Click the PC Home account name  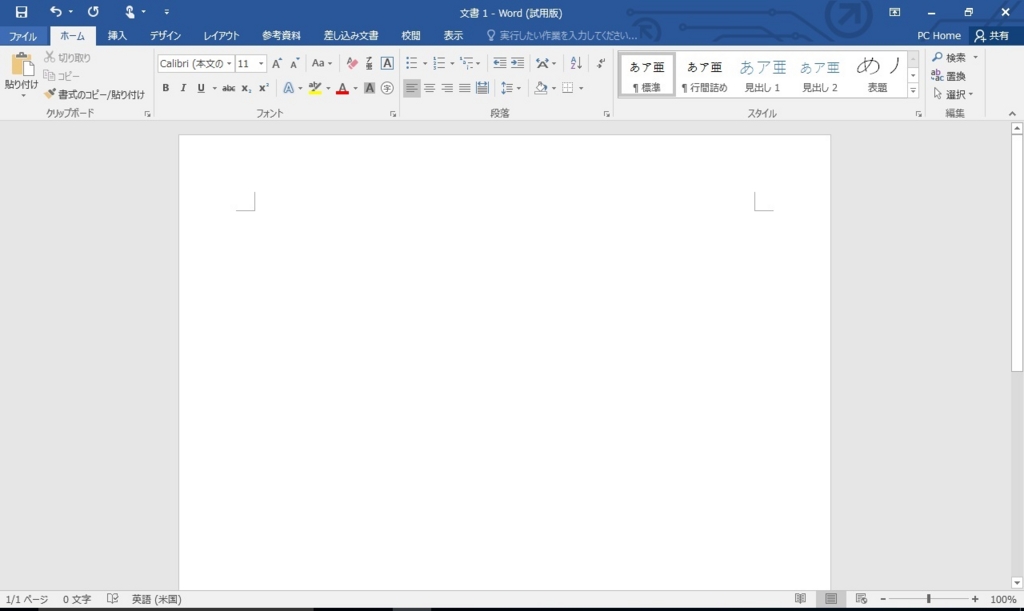[938, 35]
